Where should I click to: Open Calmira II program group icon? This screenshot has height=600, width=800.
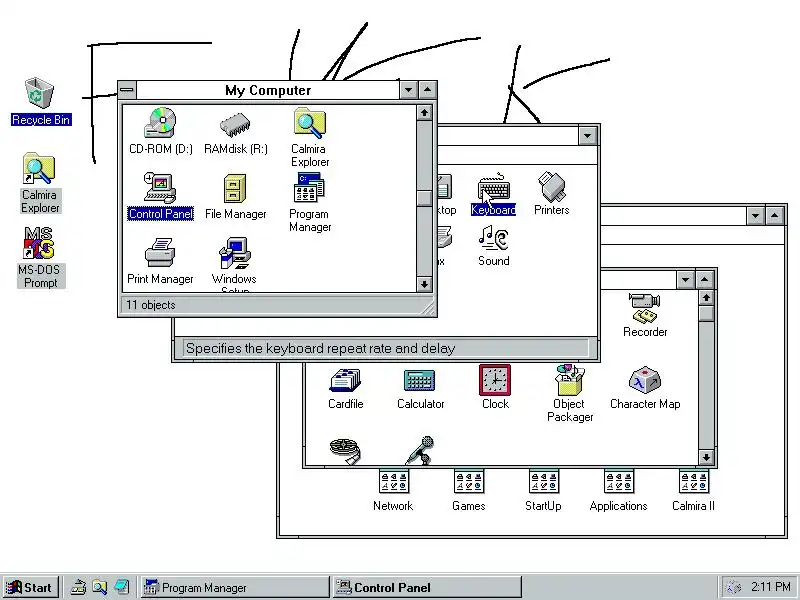(x=693, y=491)
